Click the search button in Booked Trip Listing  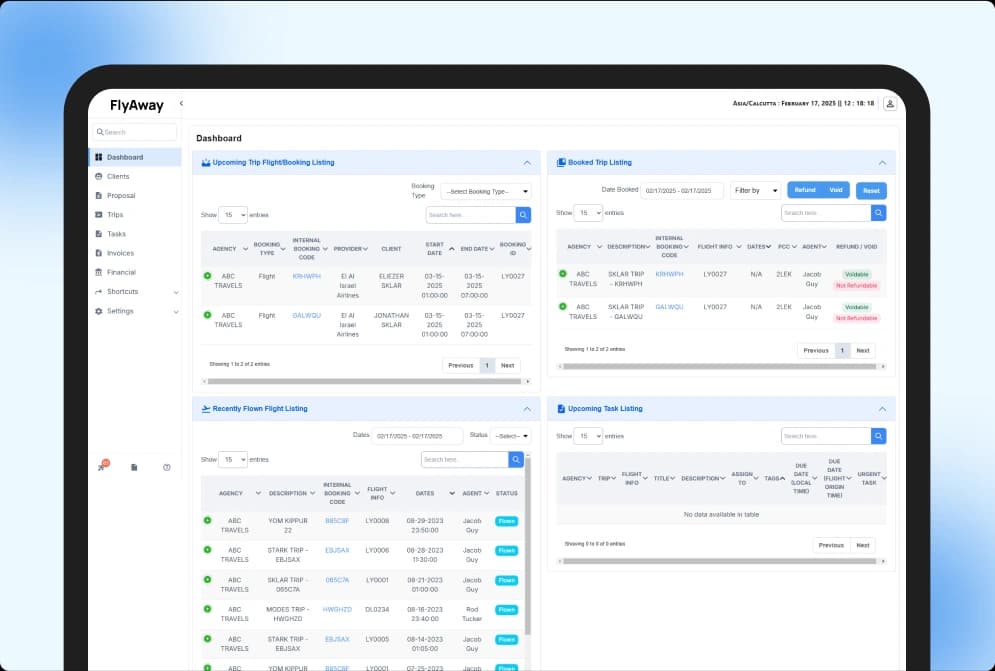tap(879, 213)
